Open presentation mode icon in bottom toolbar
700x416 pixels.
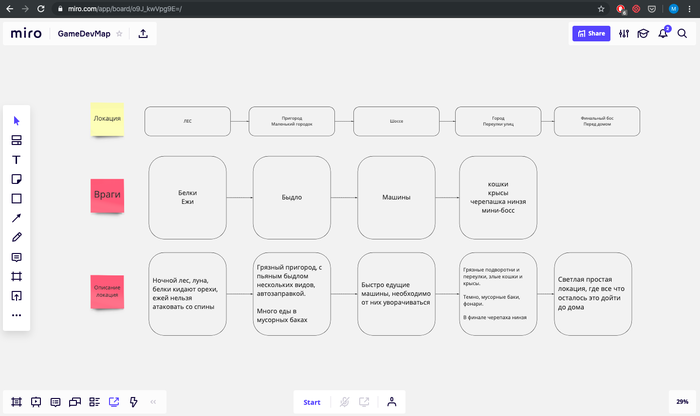(x=36, y=402)
